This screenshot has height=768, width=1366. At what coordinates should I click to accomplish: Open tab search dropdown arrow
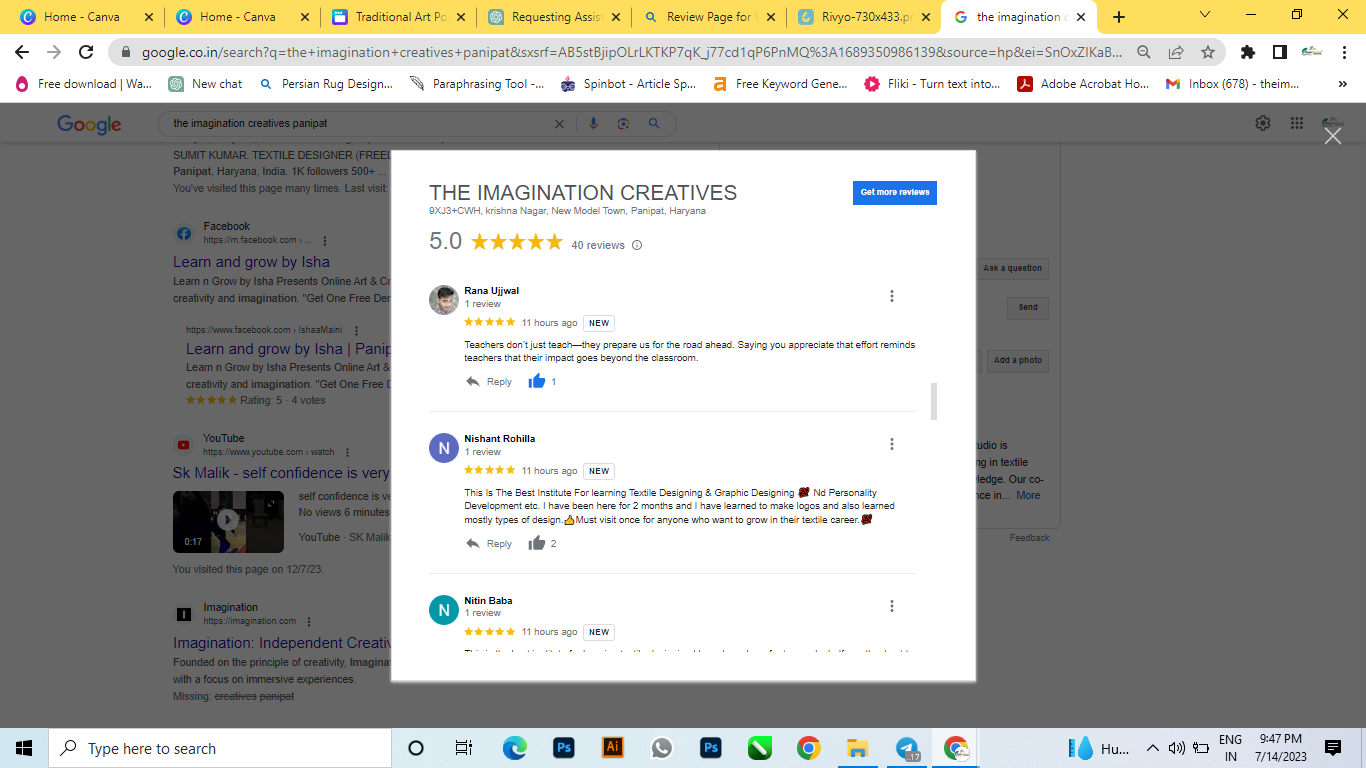(1204, 15)
